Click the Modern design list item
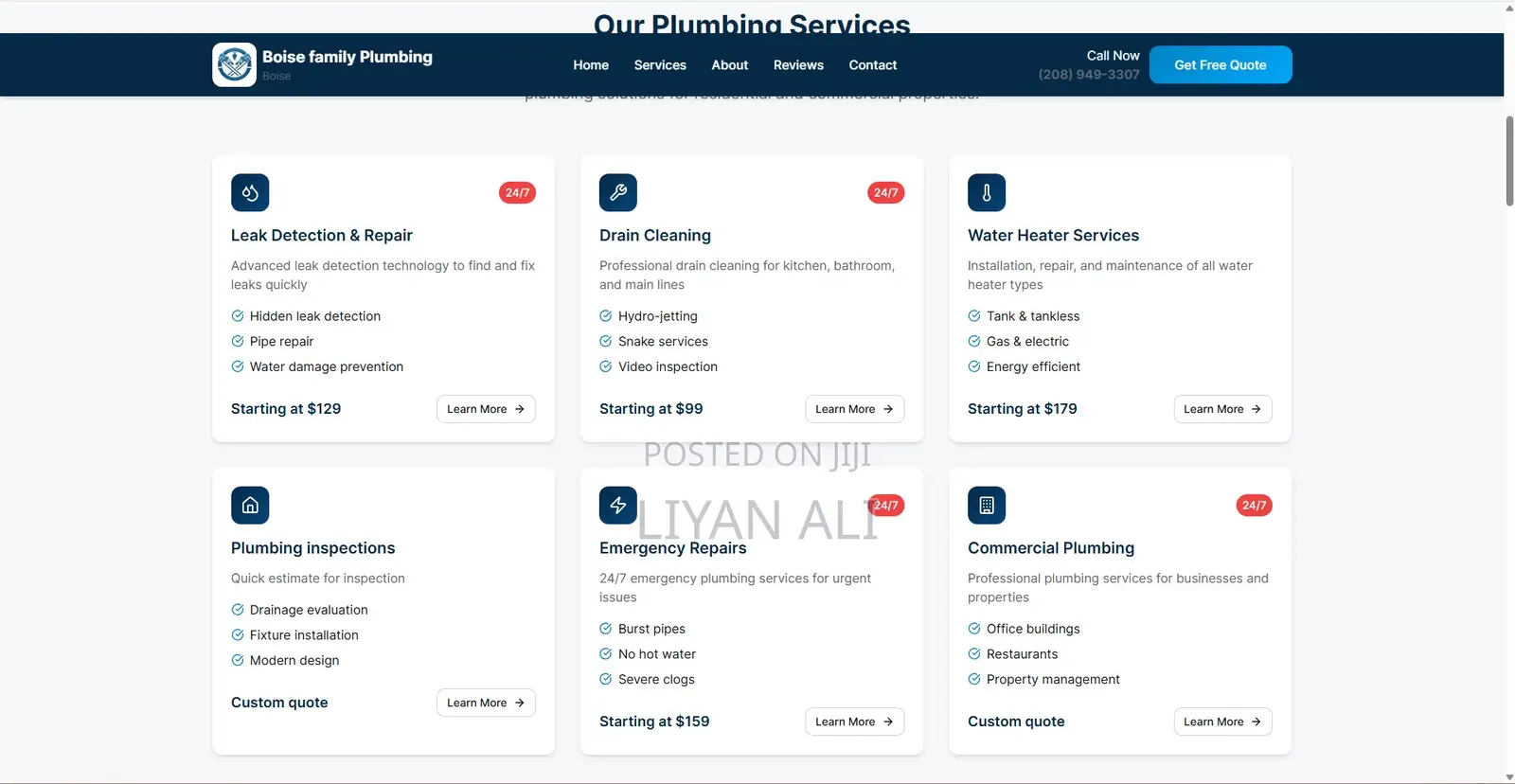This screenshot has height=784, width=1515. (294, 660)
